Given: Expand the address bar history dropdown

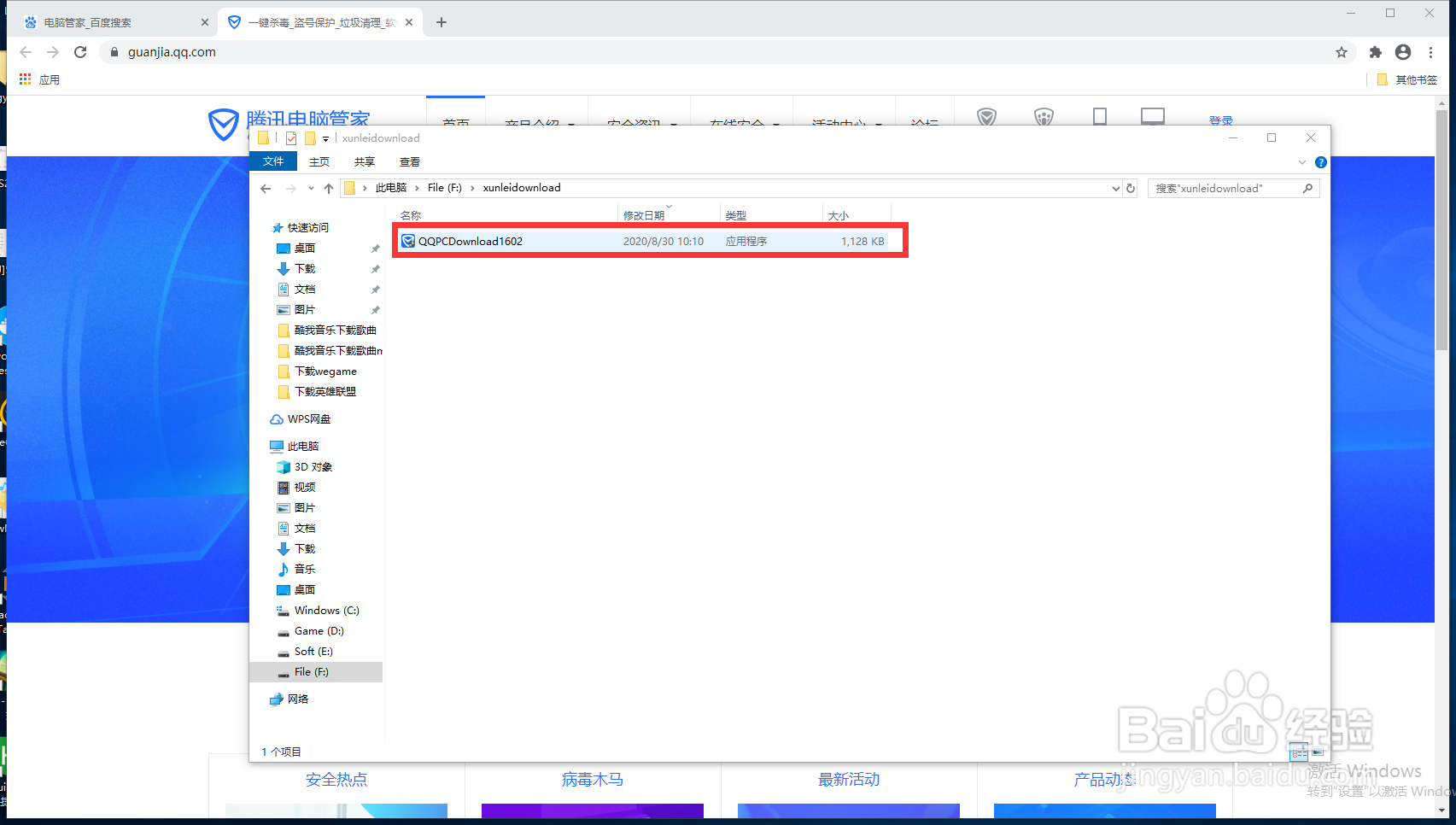Looking at the screenshot, I should tap(1115, 188).
